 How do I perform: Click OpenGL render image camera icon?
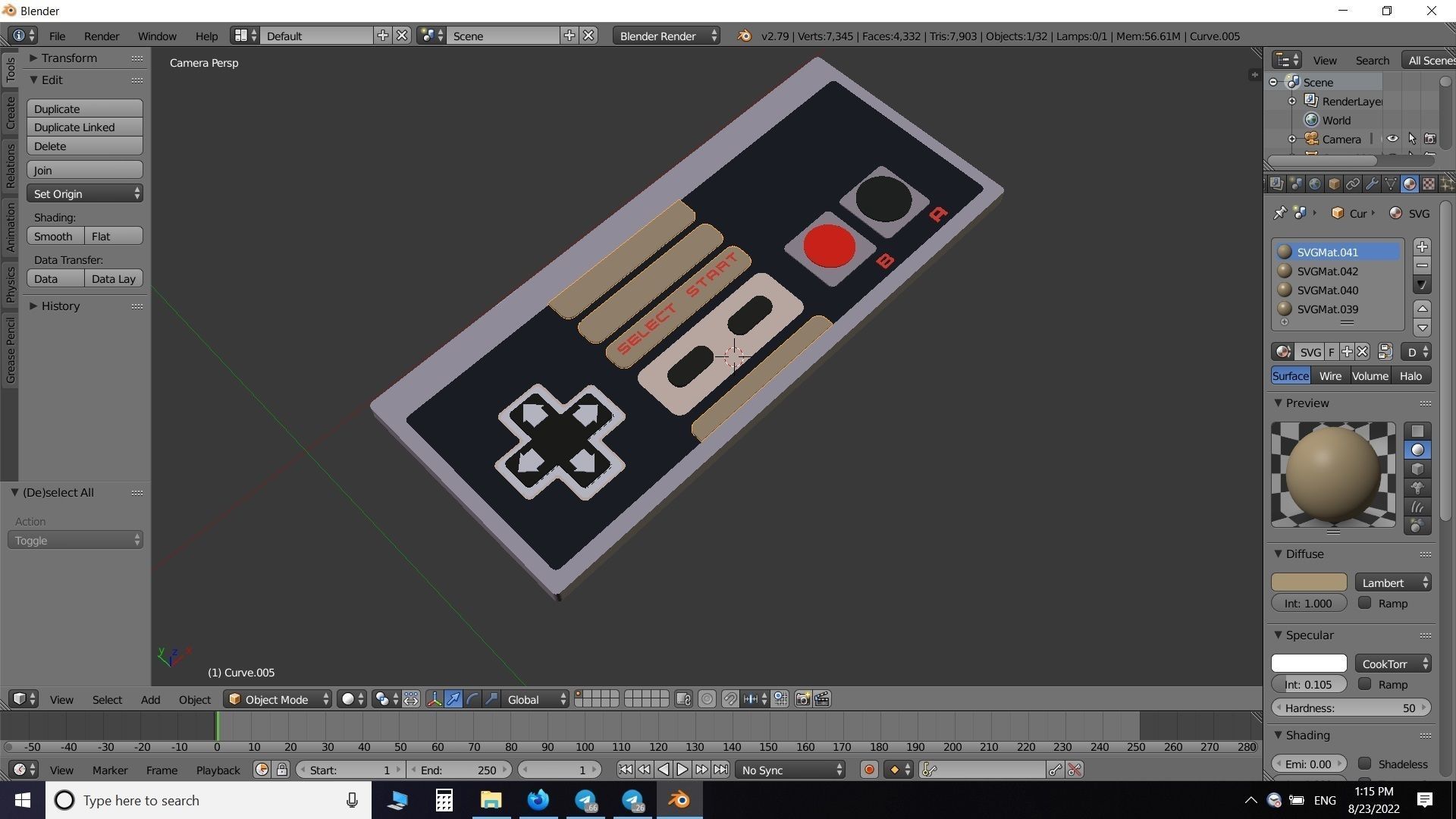pyautogui.click(x=802, y=699)
